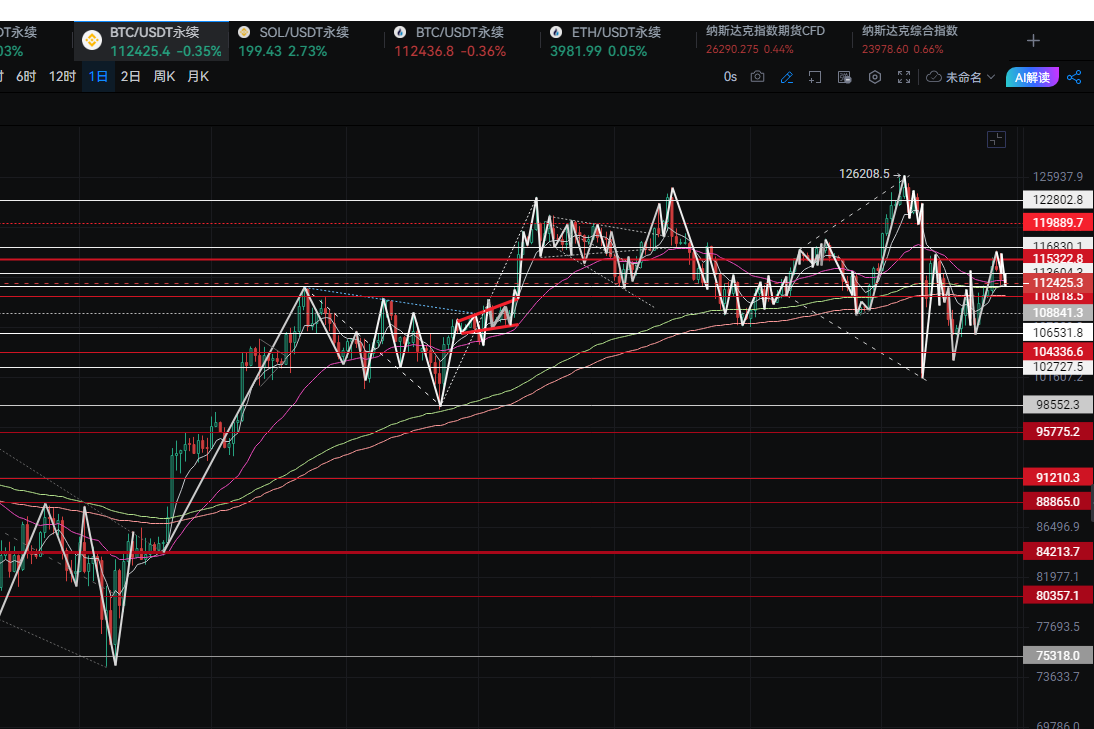Click the 0s countdown indicator

(x=730, y=77)
